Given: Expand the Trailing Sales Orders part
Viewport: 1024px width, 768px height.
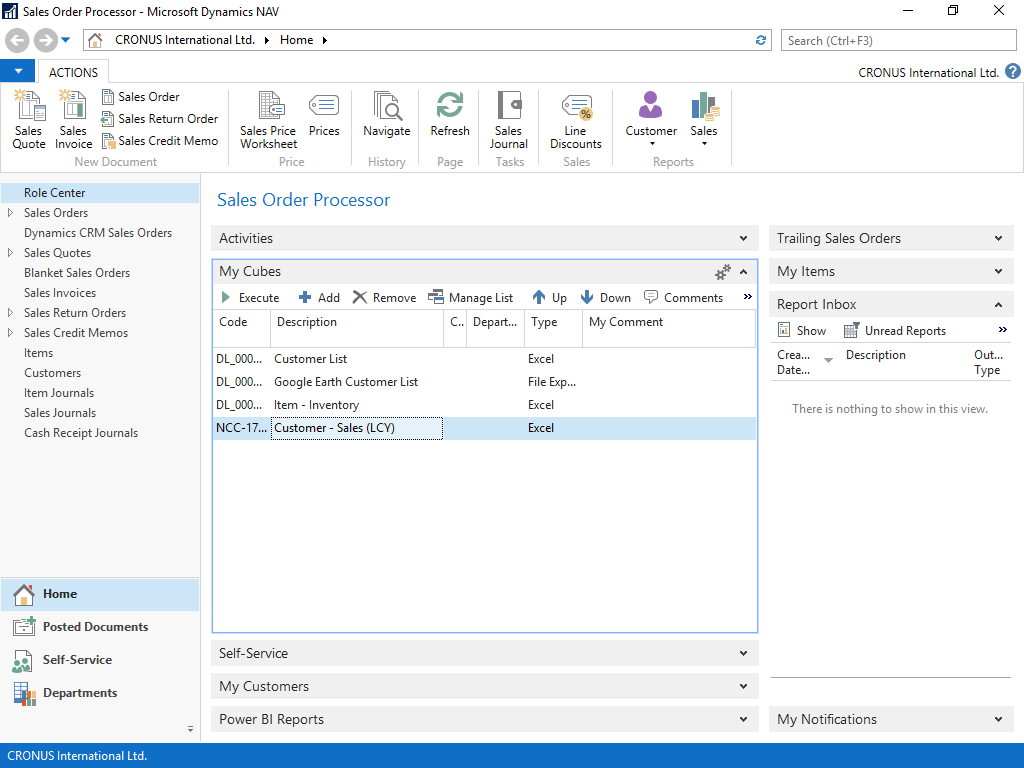Looking at the screenshot, I should (x=999, y=238).
